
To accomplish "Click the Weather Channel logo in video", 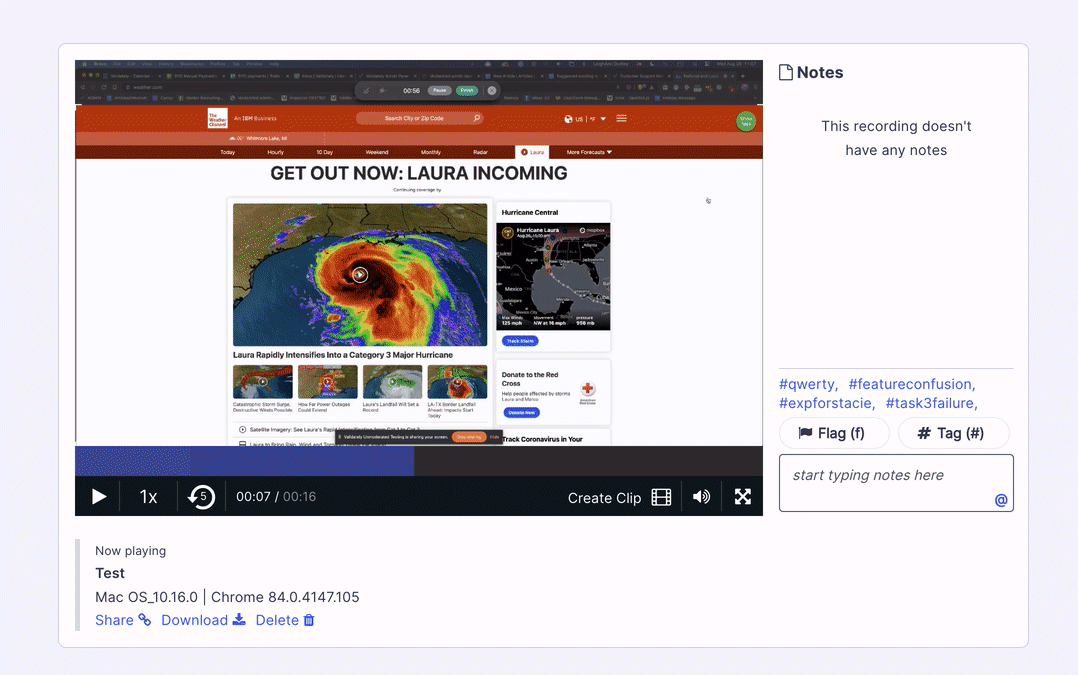I will coord(217,118).
